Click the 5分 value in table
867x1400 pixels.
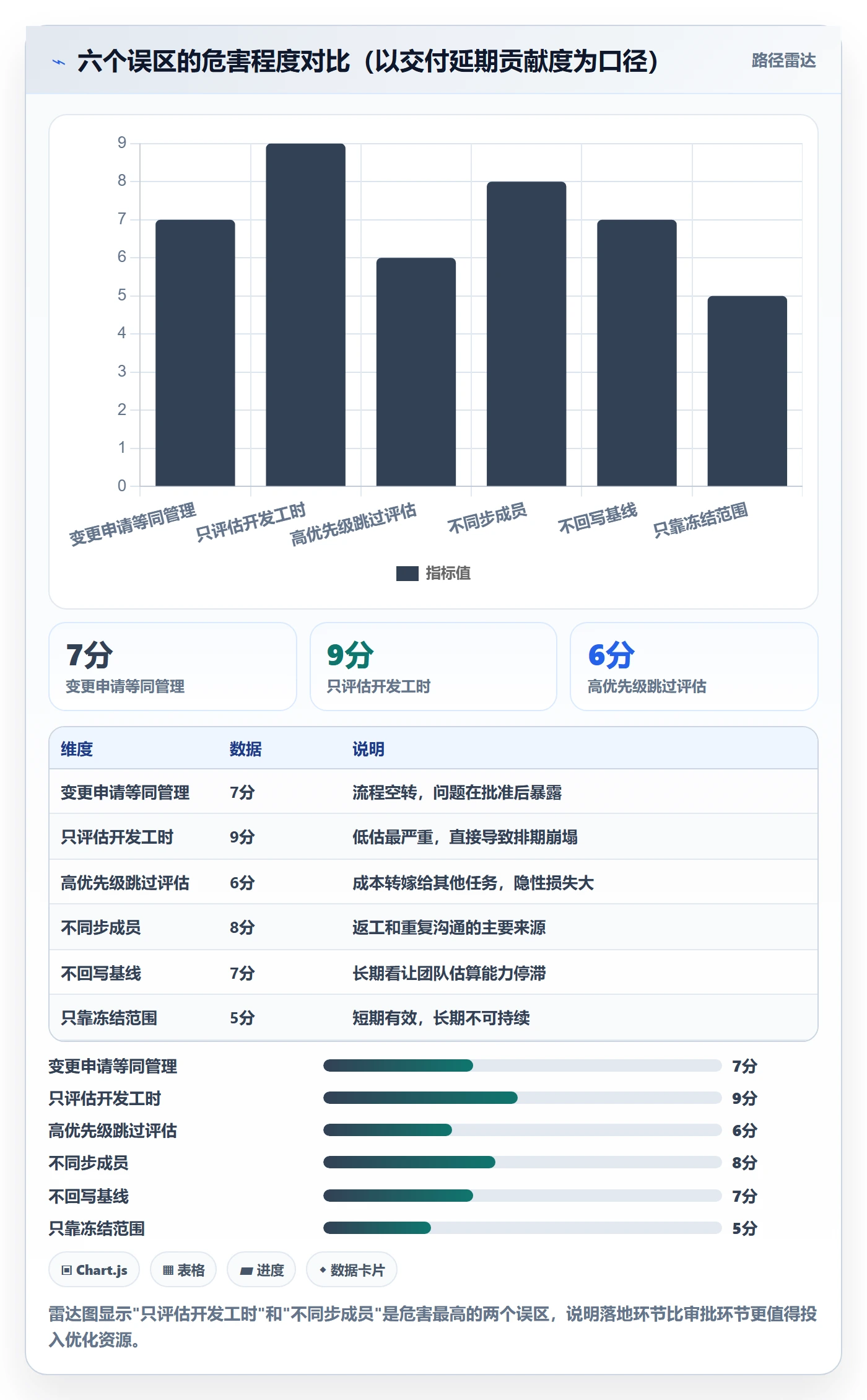coord(242,1018)
